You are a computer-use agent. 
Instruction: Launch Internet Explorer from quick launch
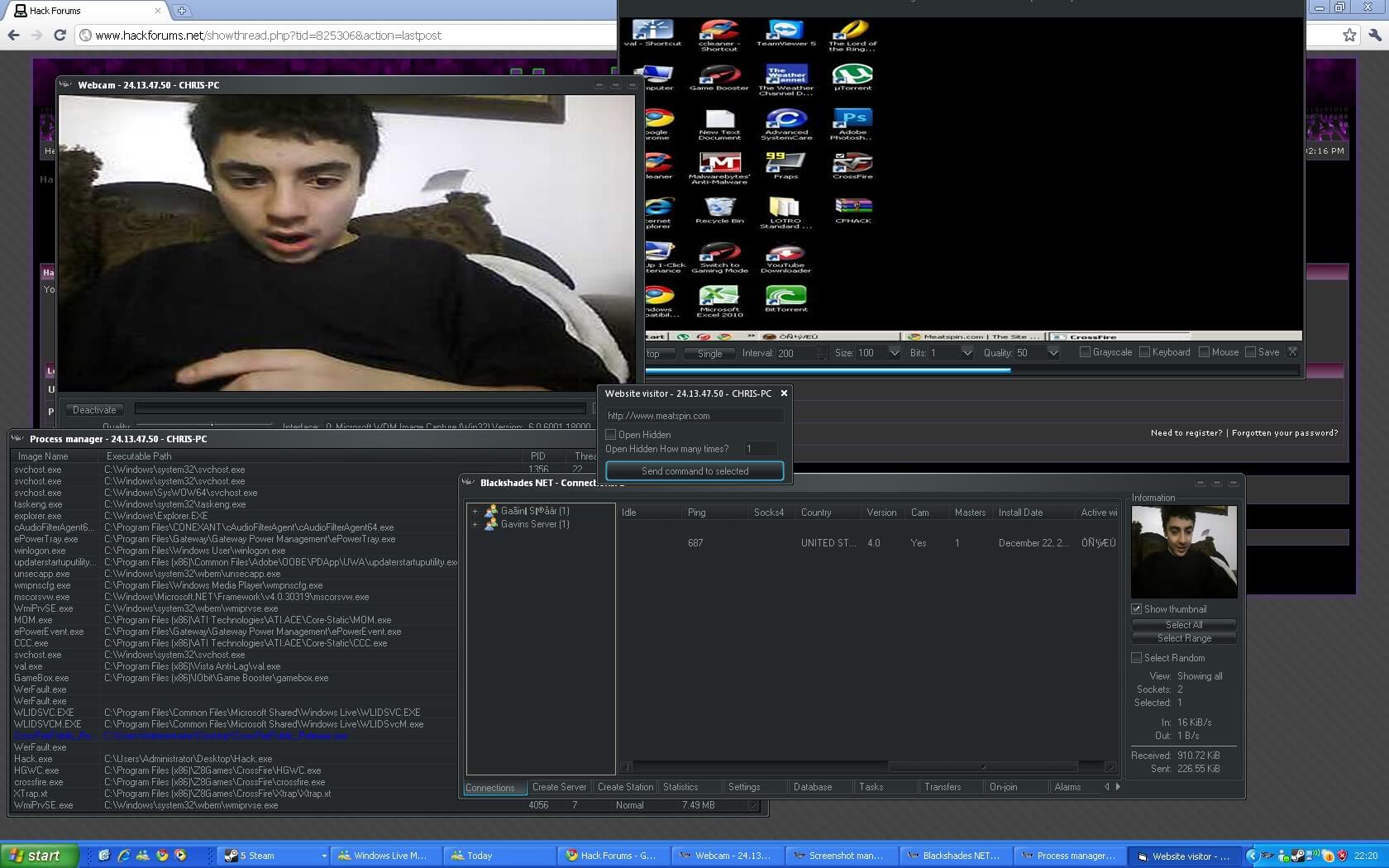click(x=123, y=856)
